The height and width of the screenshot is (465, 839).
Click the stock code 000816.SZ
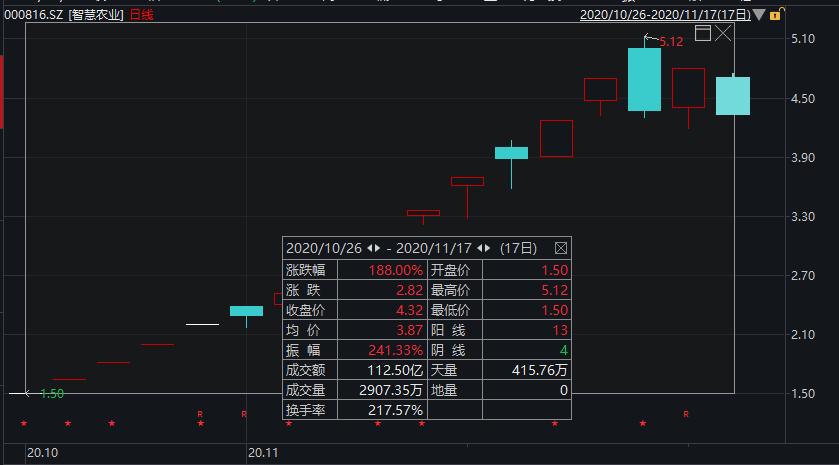[x=32, y=15]
